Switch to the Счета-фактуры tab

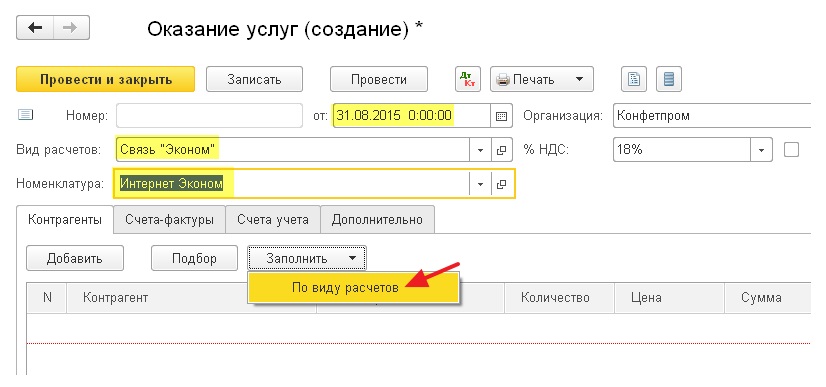click(x=170, y=220)
